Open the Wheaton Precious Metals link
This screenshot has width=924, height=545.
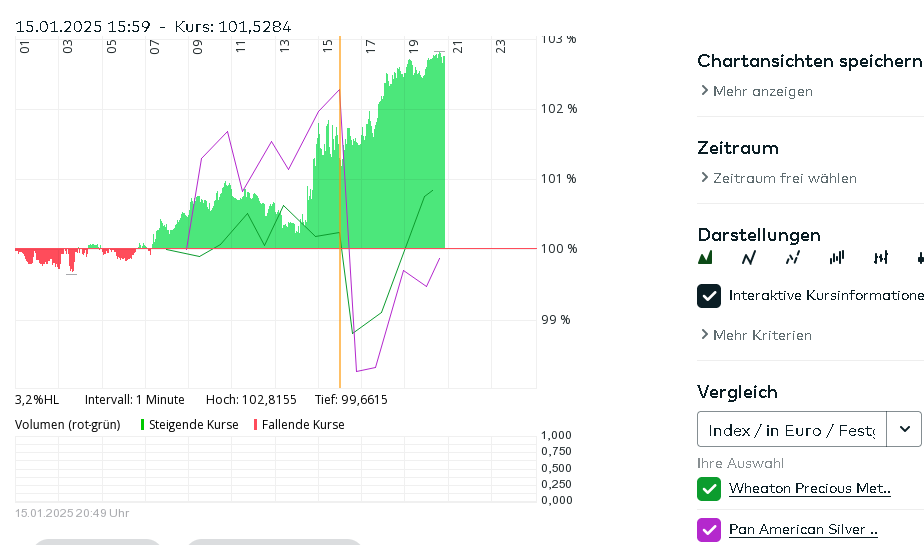click(x=809, y=489)
